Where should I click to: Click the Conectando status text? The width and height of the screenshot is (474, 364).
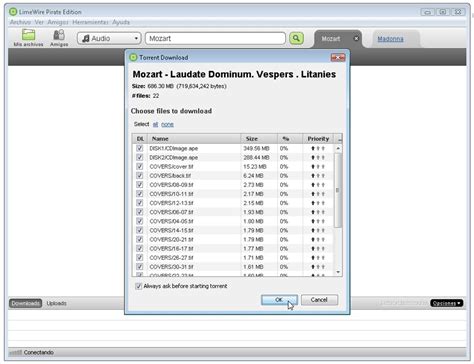[39, 352]
